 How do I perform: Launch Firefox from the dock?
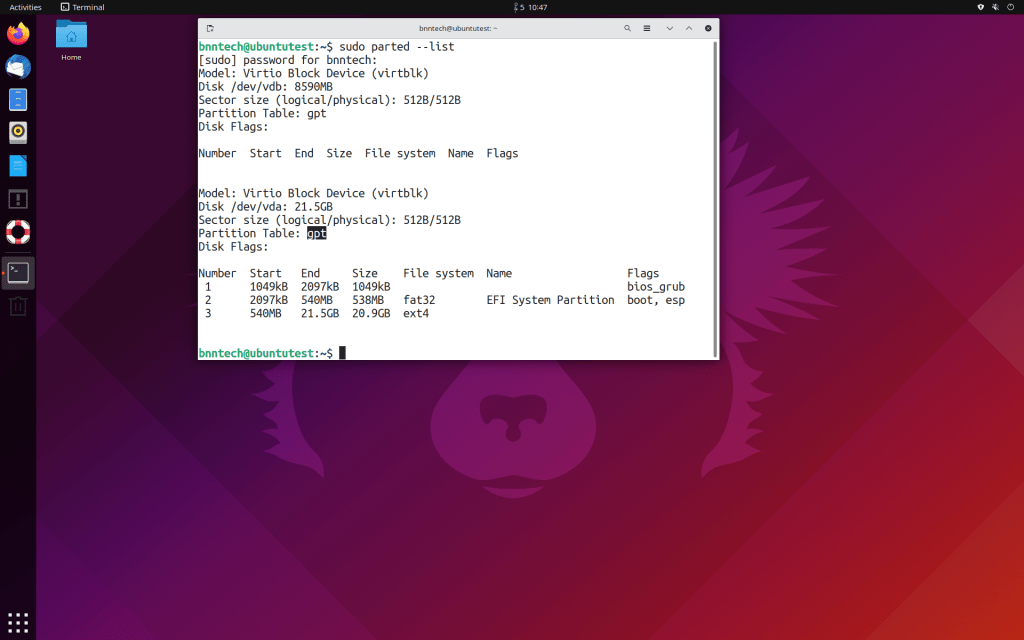[x=18, y=34]
